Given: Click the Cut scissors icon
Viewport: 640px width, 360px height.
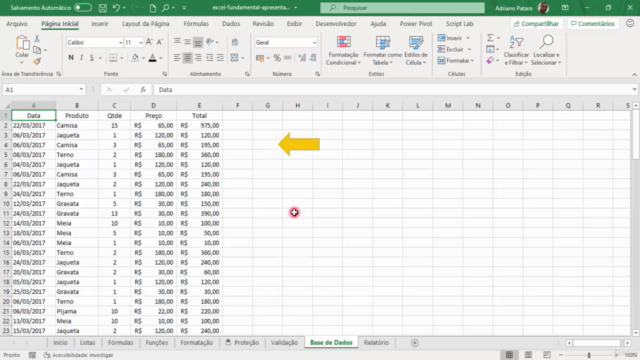Looking at the screenshot, I should [37, 39].
